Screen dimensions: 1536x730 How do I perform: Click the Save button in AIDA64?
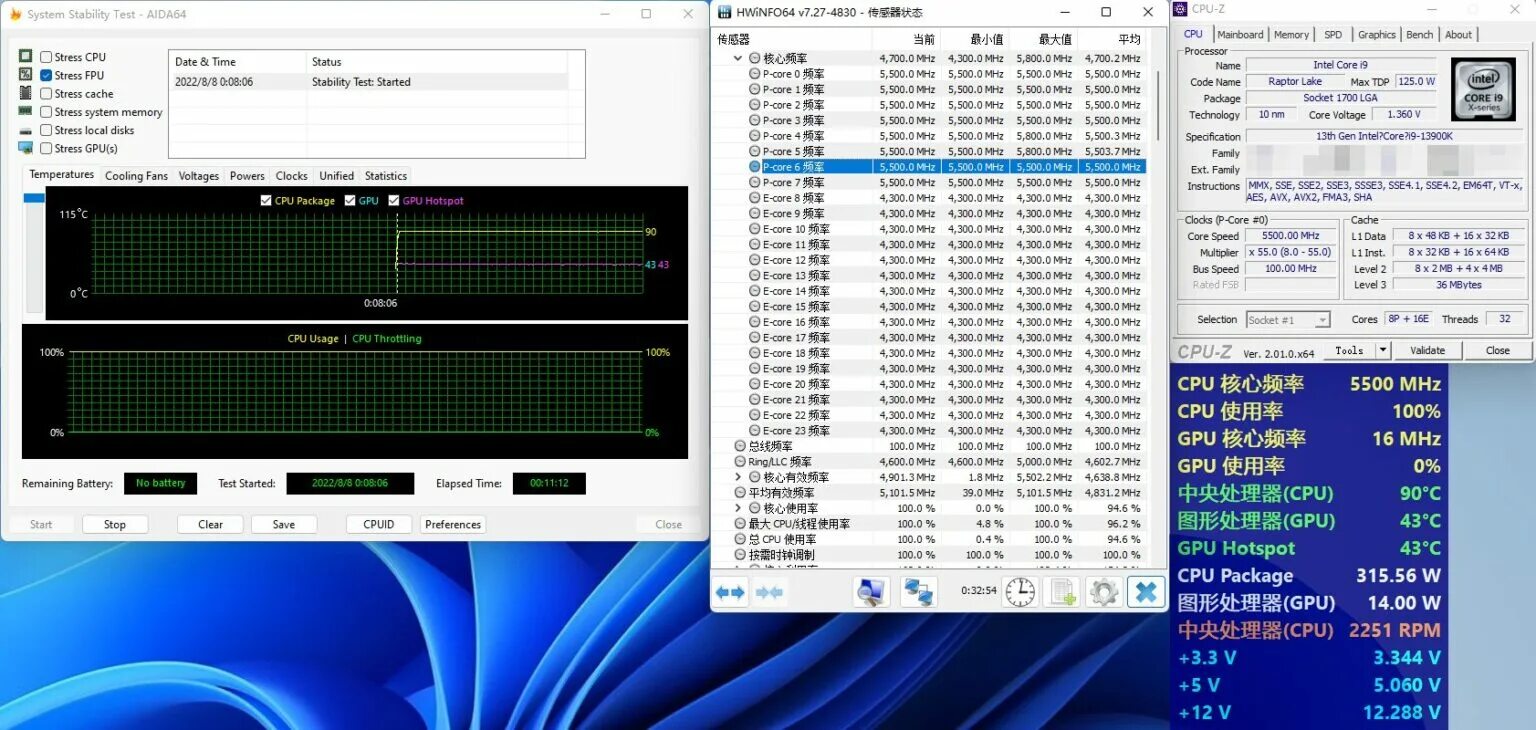pos(284,524)
